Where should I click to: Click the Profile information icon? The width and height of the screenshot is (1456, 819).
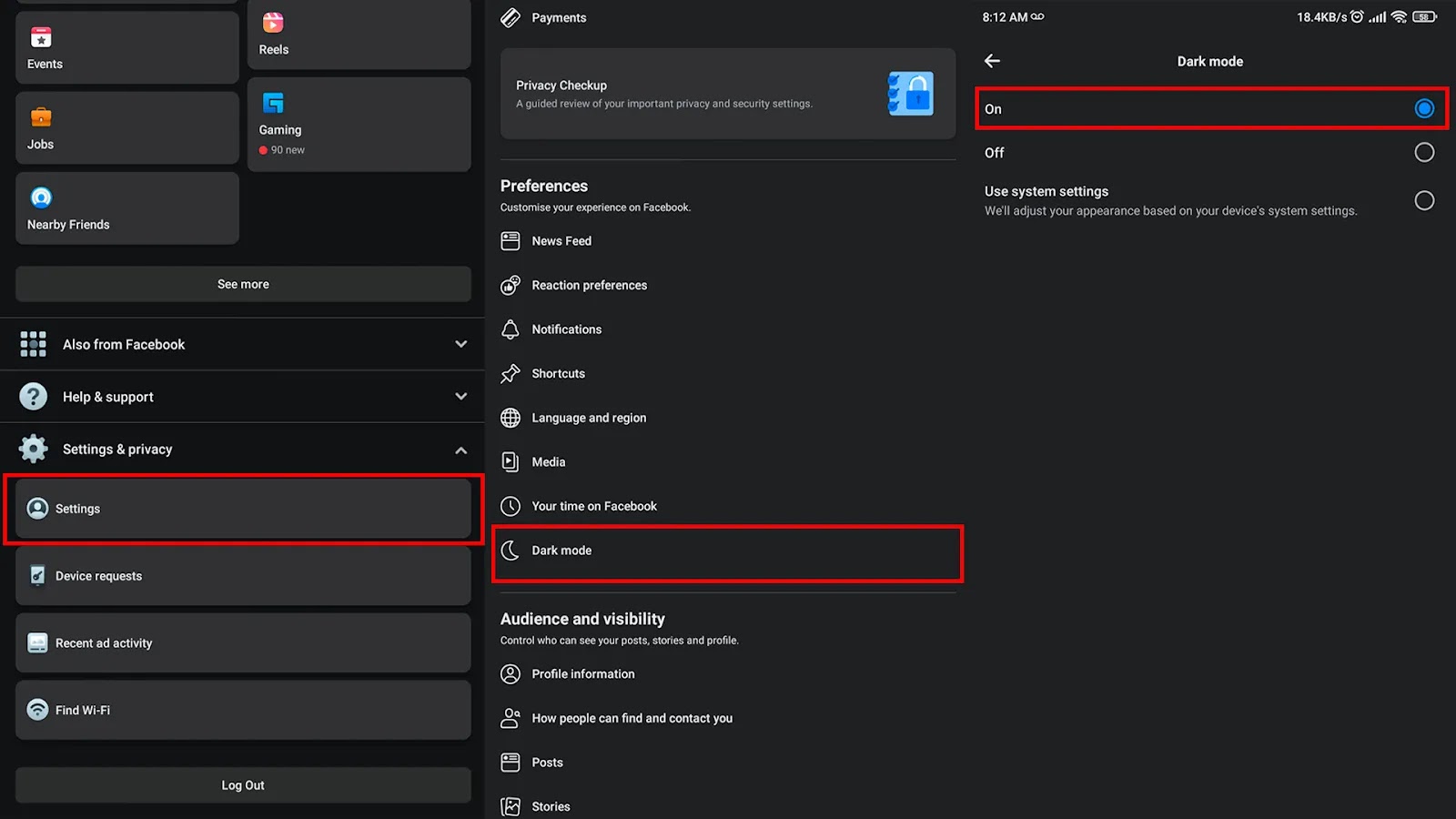pos(511,674)
